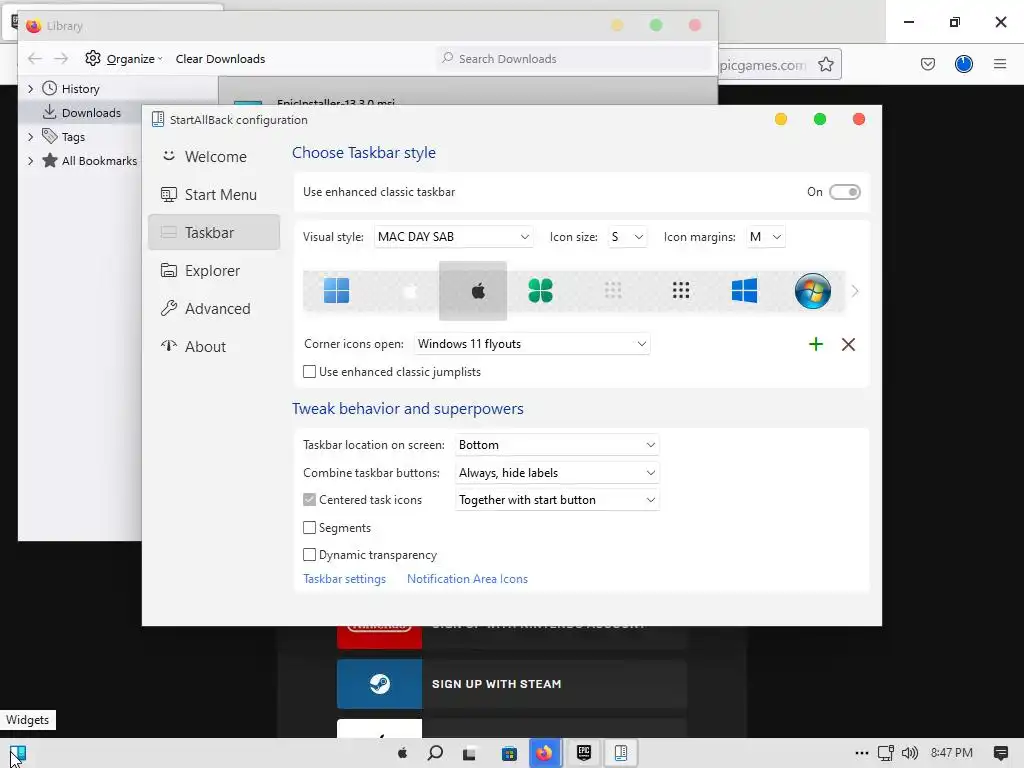Go back with Library's left arrow
The height and width of the screenshot is (768, 1024).
click(x=35, y=59)
